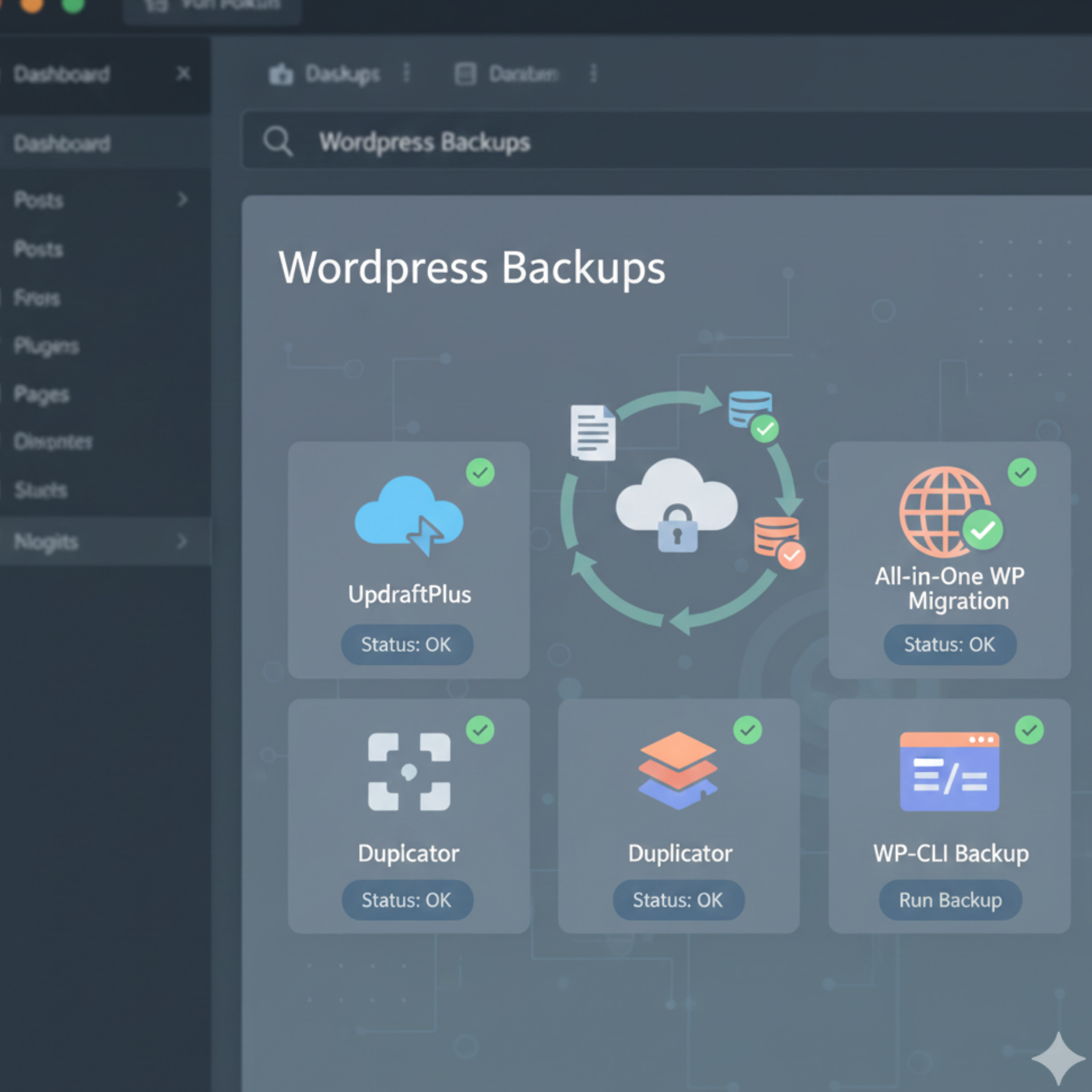Image resolution: width=1092 pixels, height=1092 pixels.
Task: Open Stuets in the sidebar
Action: (40, 490)
